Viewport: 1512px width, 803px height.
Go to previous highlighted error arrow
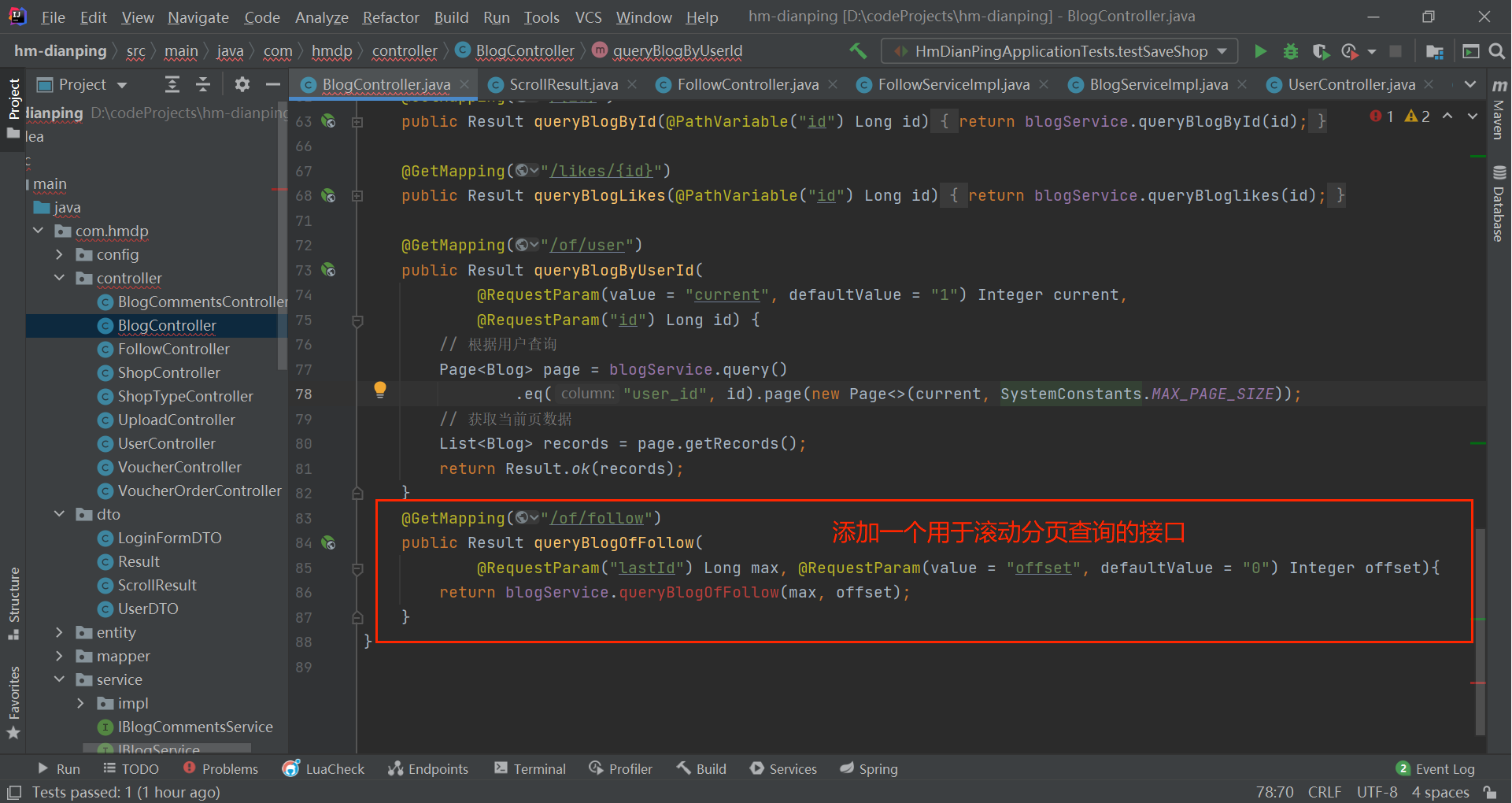pyautogui.click(x=1447, y=116)
